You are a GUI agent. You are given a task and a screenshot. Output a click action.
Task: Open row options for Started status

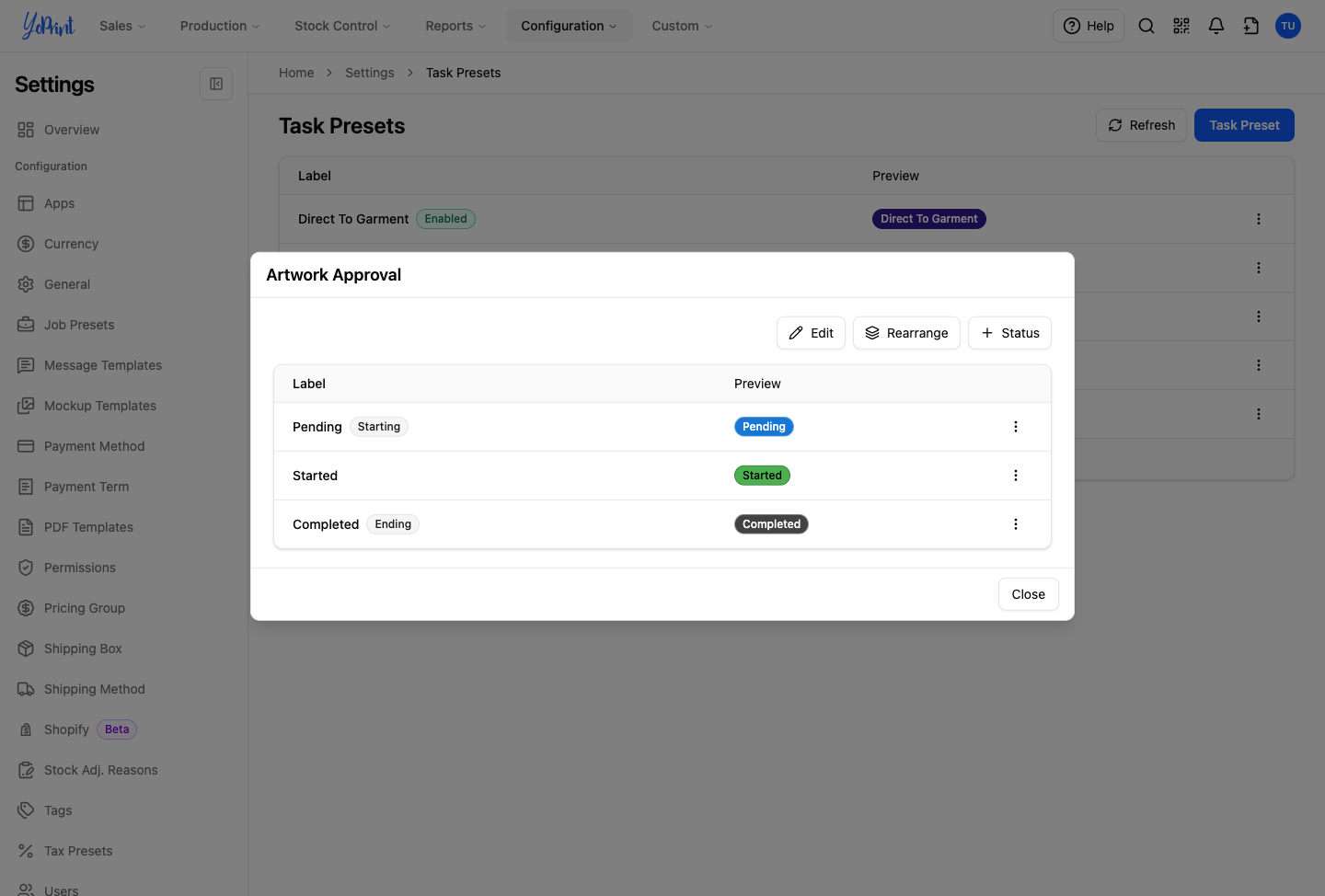[x=1016, y=476]
